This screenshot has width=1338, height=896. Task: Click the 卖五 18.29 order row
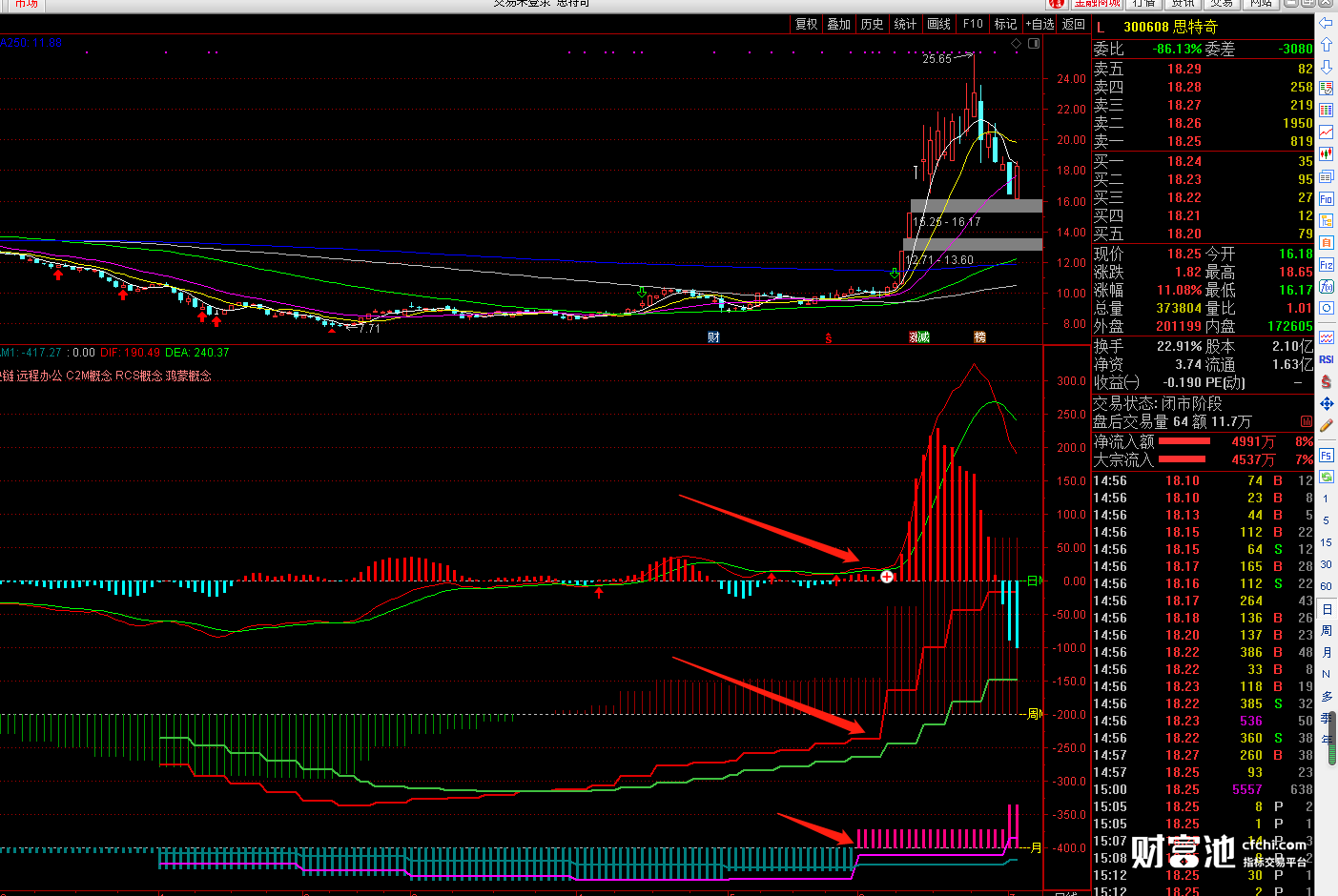(1204, 69)
